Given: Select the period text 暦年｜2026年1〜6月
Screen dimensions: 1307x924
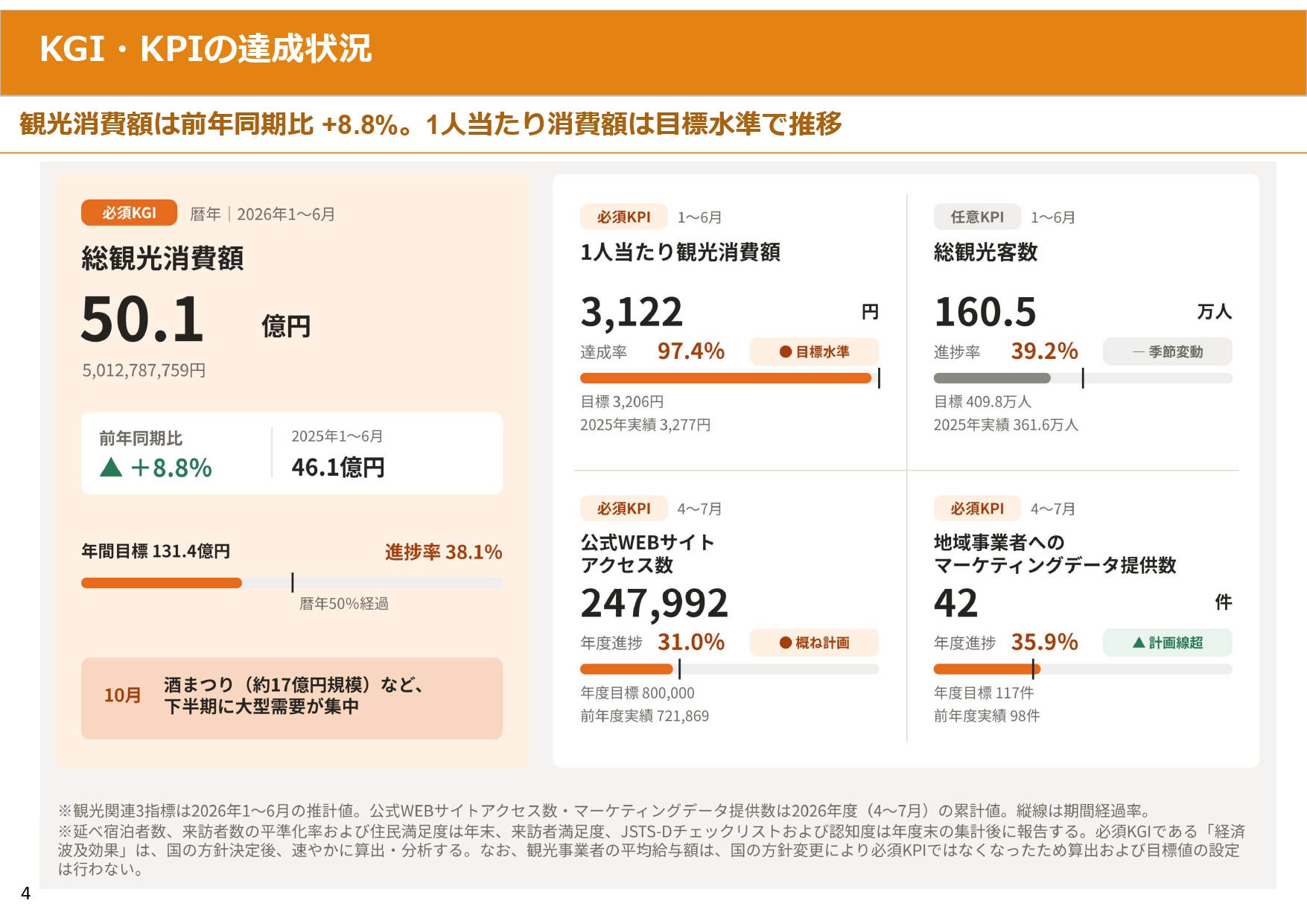Looking at the screenshot, I should (x=262, y=214).
